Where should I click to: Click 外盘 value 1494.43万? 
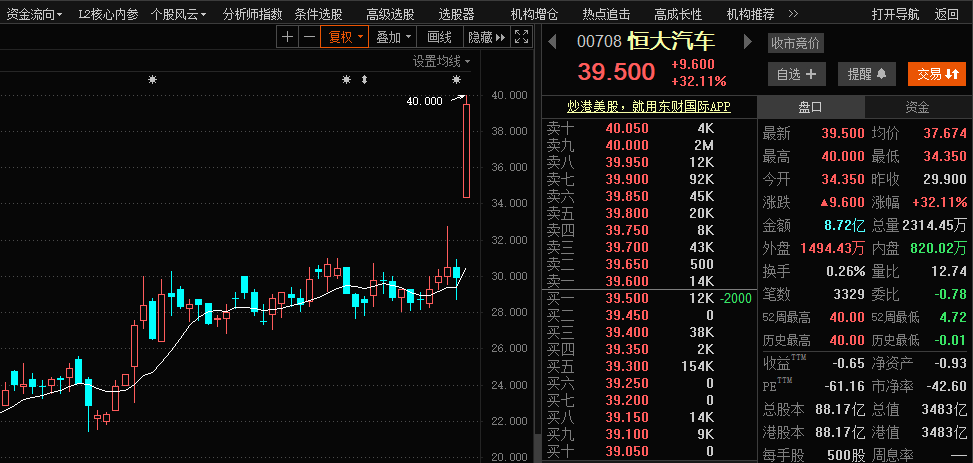832,248
